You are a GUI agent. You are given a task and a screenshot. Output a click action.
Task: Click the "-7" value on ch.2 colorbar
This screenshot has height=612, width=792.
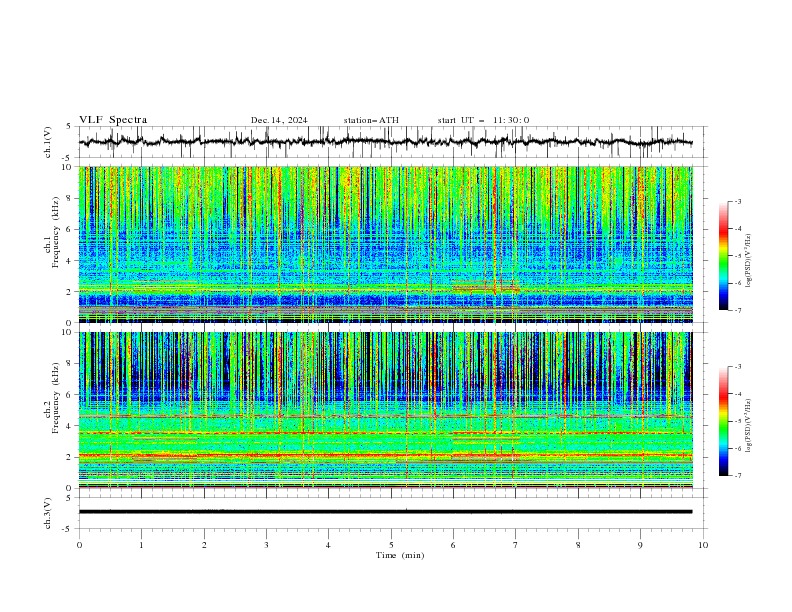click(x=737, y=475)
